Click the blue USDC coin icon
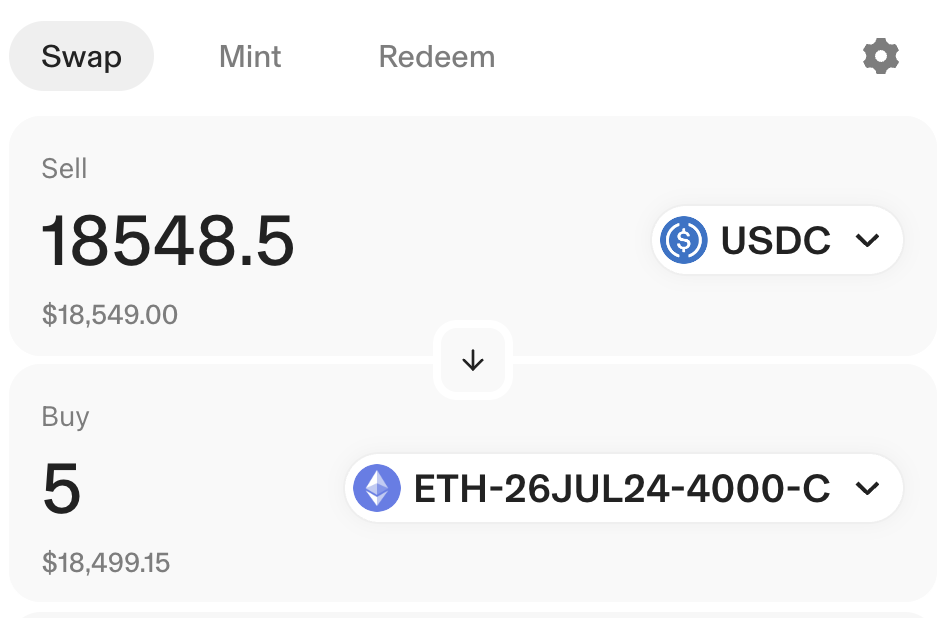The width and height of the screenshot is (944, 618). coord(684,240)
